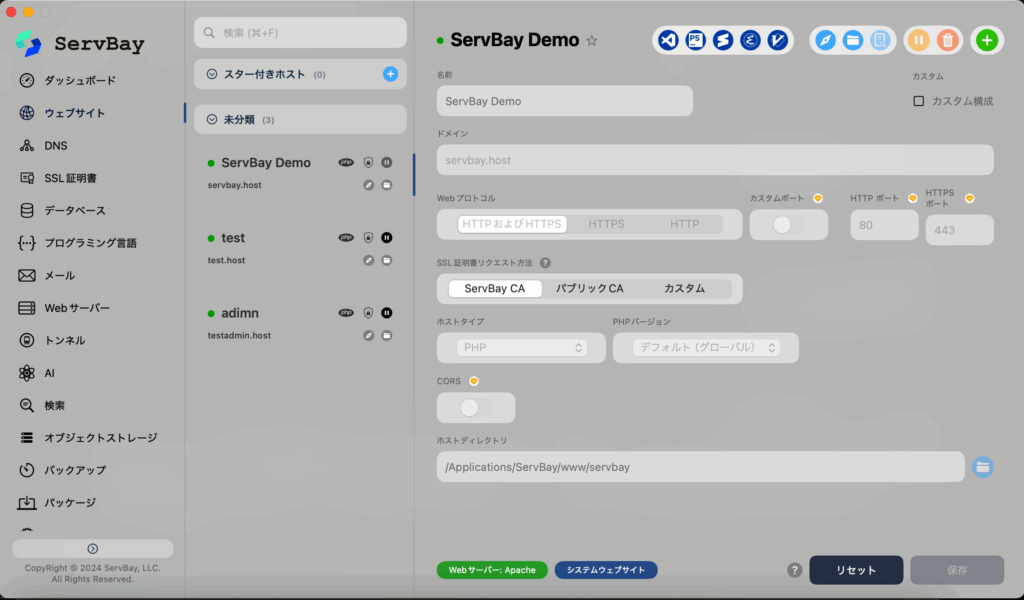This screenshot has height=600, width=1024.
Task: Browse for host directory with folder button
Action: click(983, 467)
